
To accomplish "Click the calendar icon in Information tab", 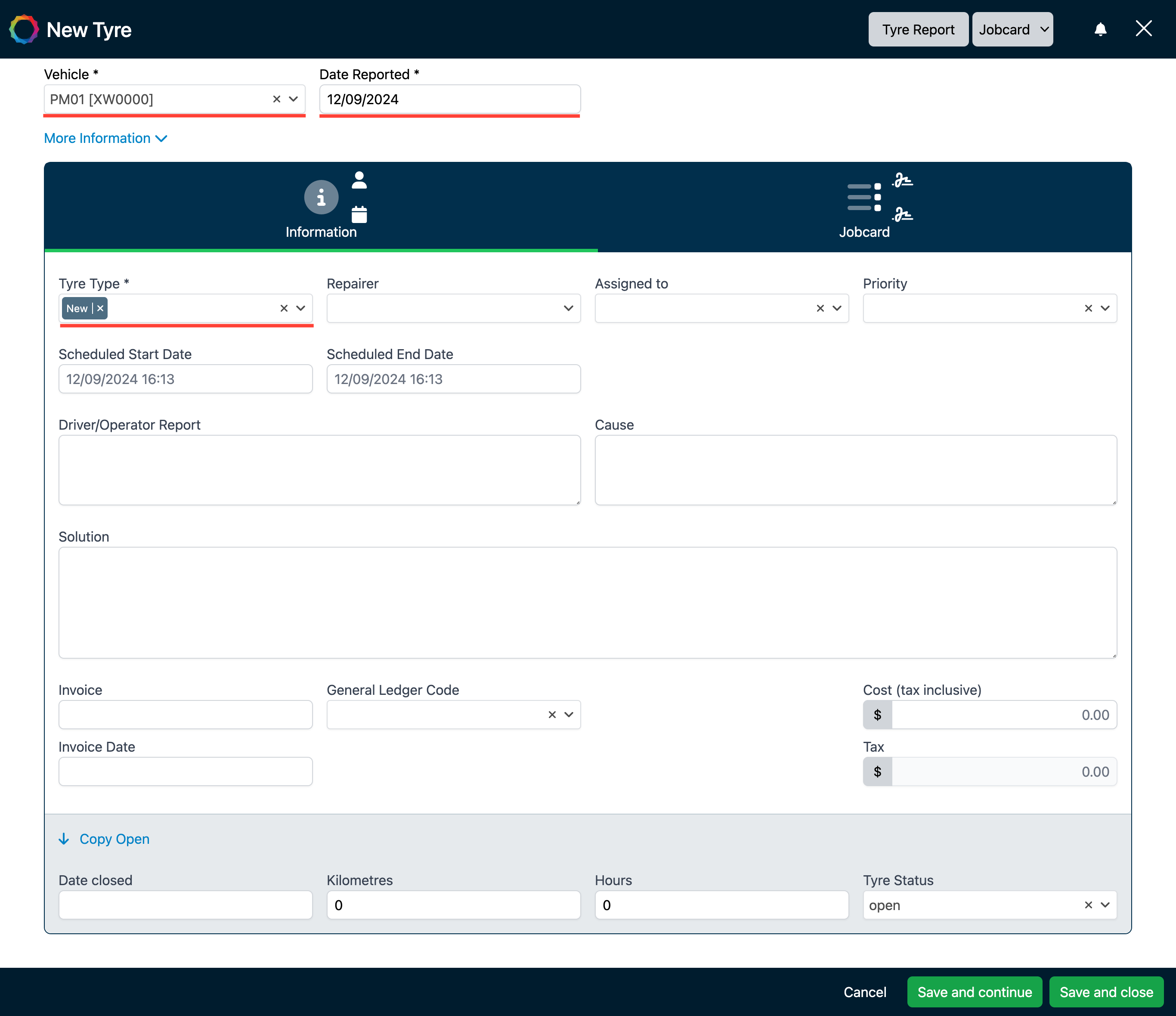I will (x=359, y=214).
